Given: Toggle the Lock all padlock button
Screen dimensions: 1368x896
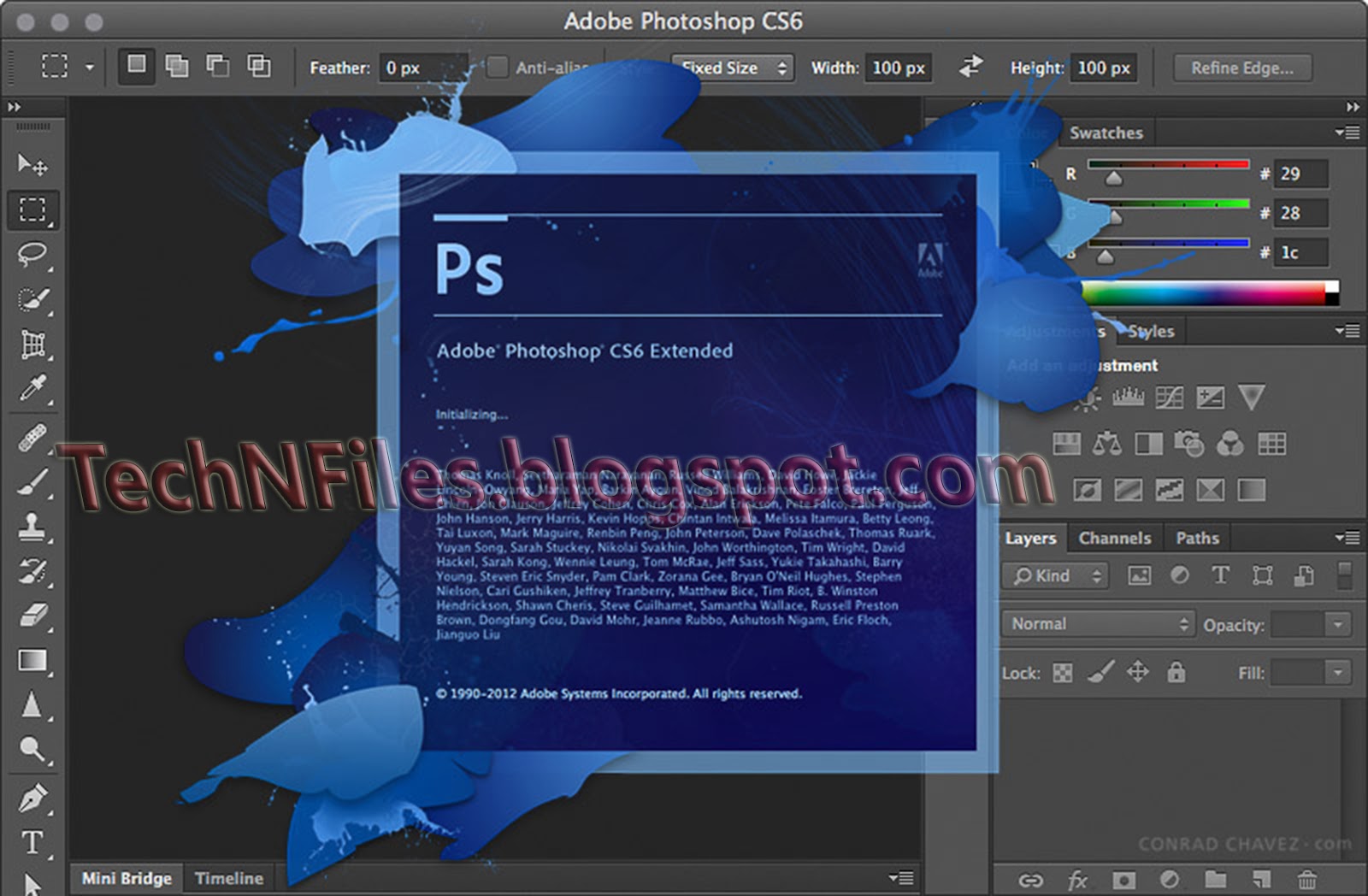Looking at the screenshot, I should point(1176,672).
